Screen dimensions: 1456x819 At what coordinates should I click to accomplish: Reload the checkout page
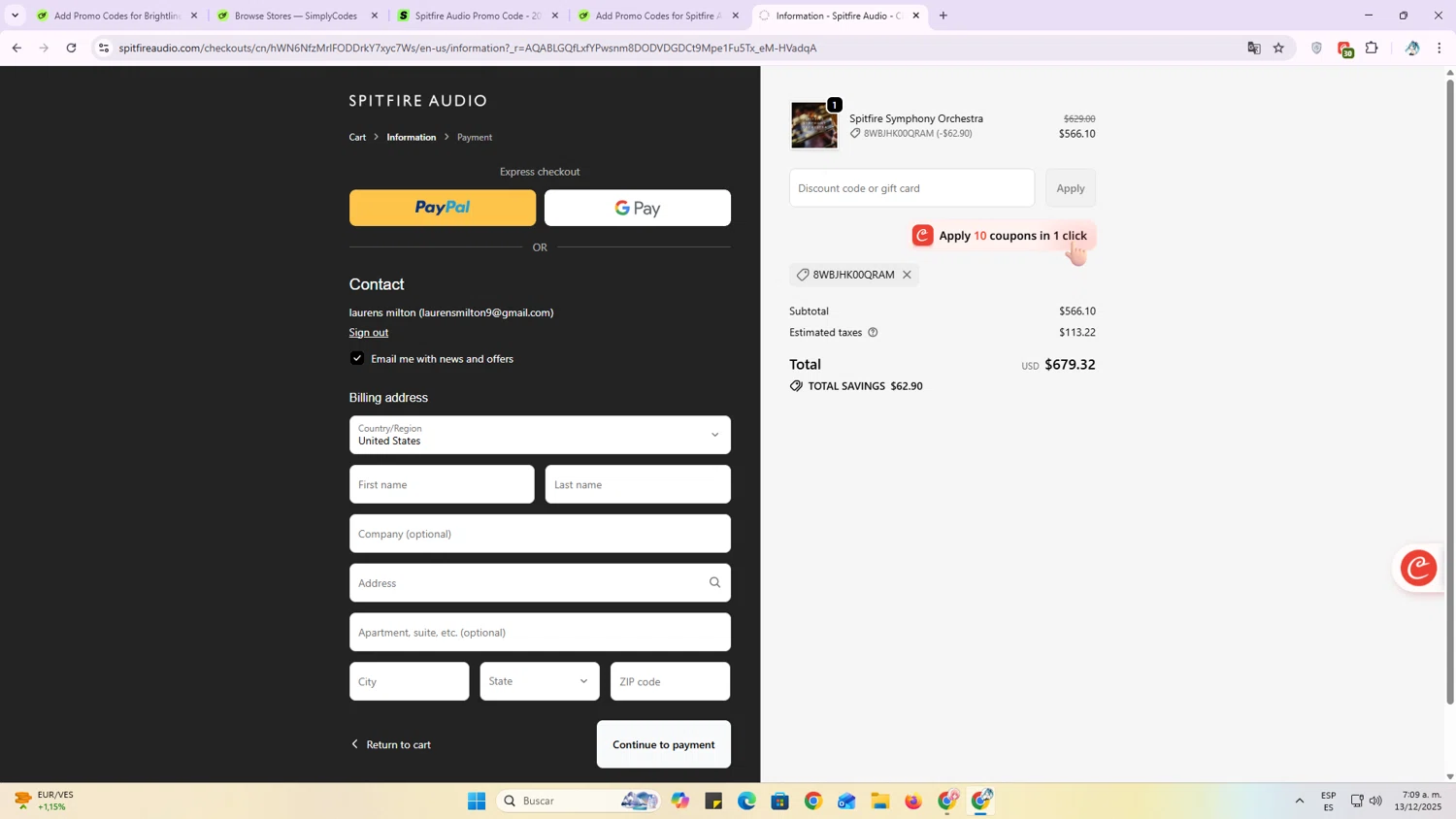click(71, 48)
